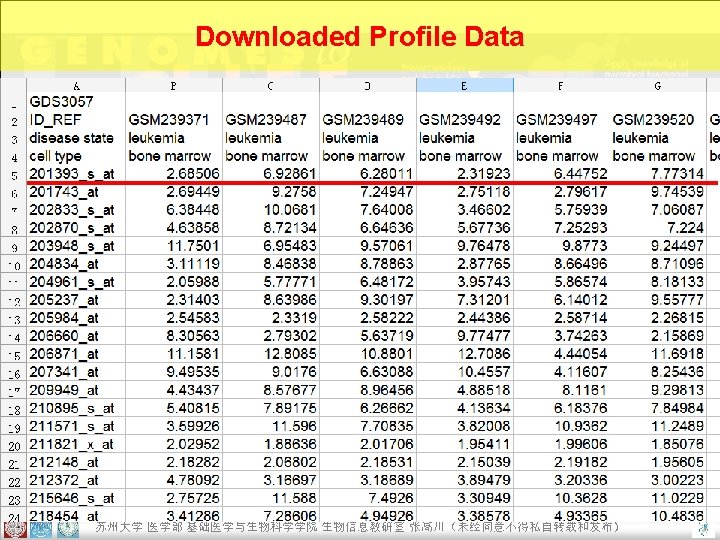Select row 5 header

(x=14, y=174)
